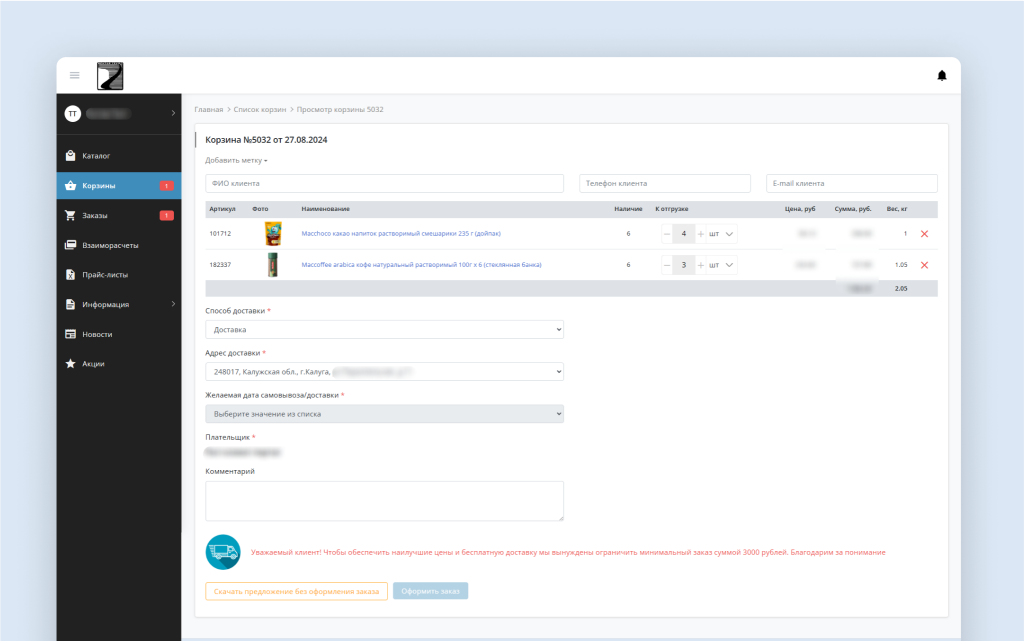This screenshot has width=1024, height=641.
Task: Remove article 182337 with red X
Action: click(x=924, y=265)
